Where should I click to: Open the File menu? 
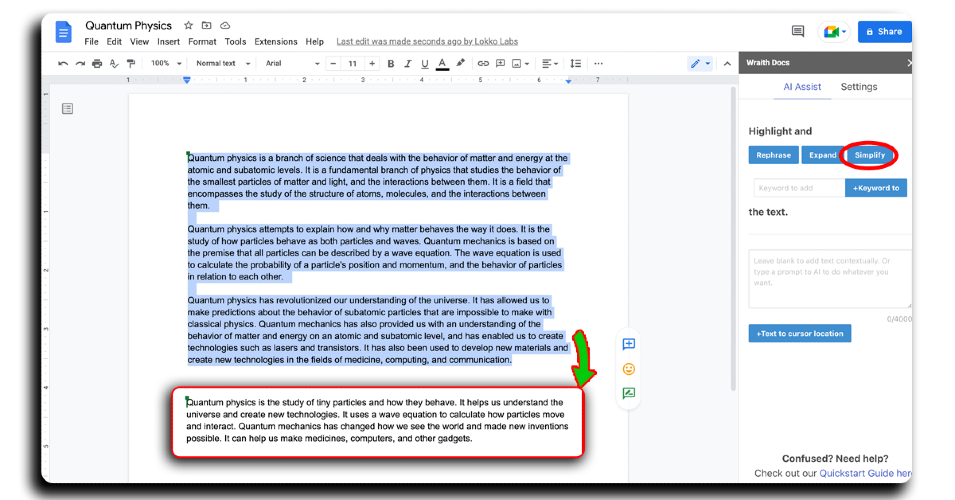91,41
